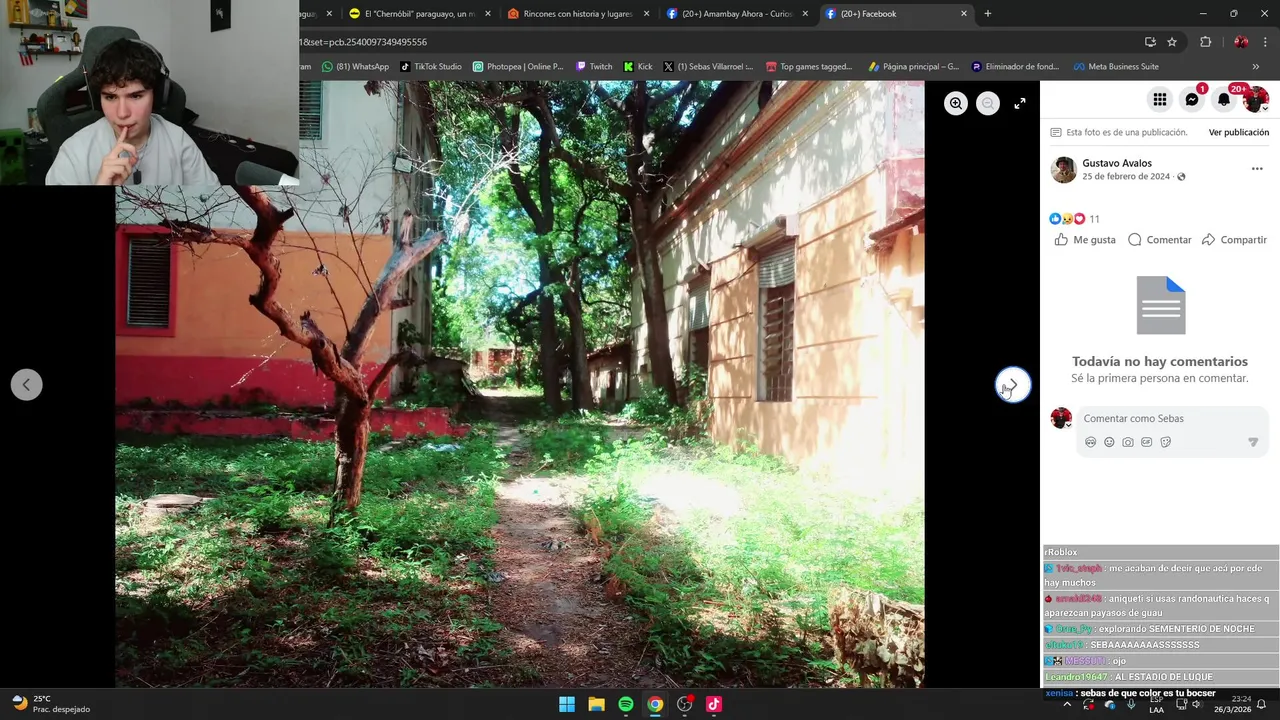Viewport: 1280px width, 720px height.
Task: Open Facebook notifications bell
Action: coord(1224,99)
